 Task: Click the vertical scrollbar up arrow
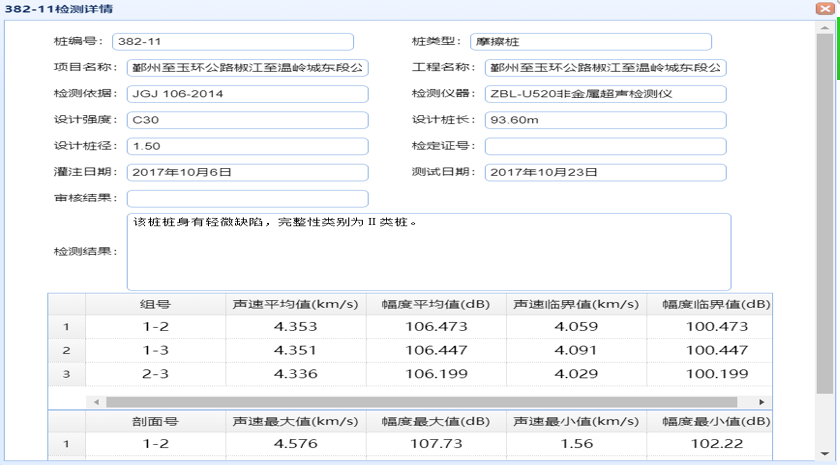[825, 28]
